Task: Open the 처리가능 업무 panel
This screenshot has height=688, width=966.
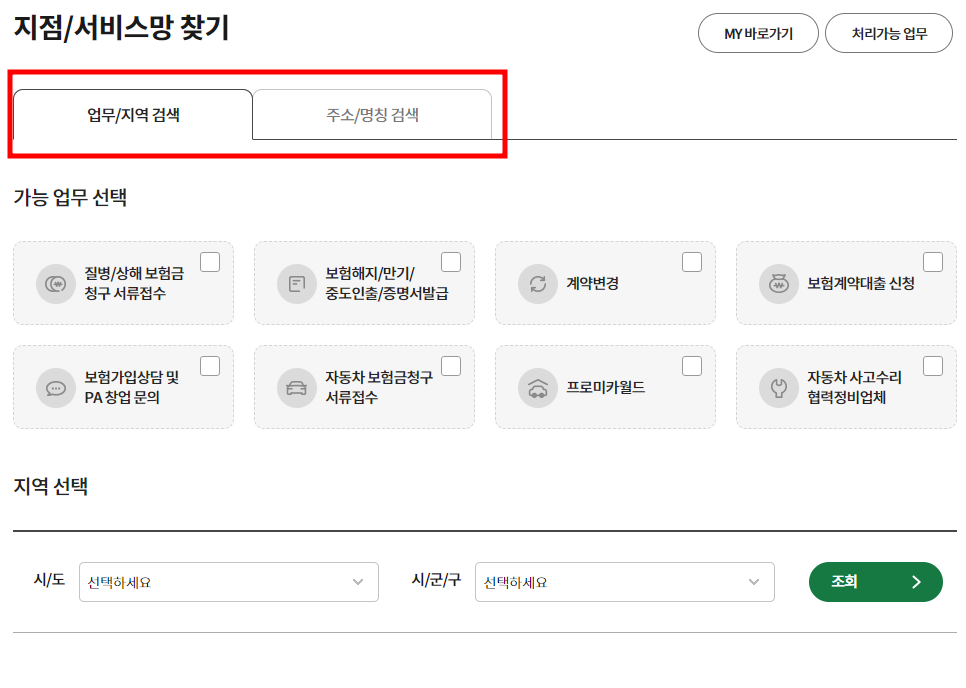Action: pos(888,33)
